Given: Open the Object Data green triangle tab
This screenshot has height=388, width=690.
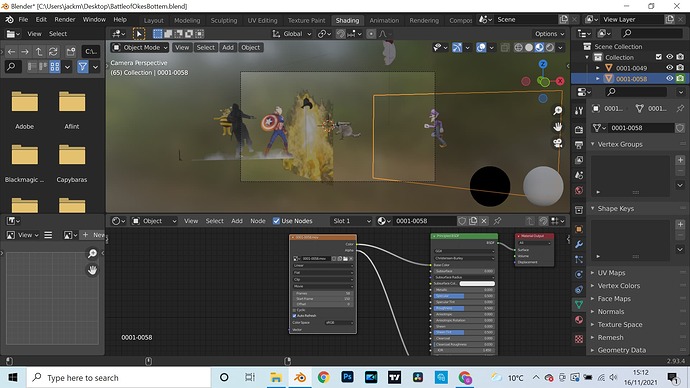Looking at the screenshot, I should pyautogui.click(x=579, y=304).
